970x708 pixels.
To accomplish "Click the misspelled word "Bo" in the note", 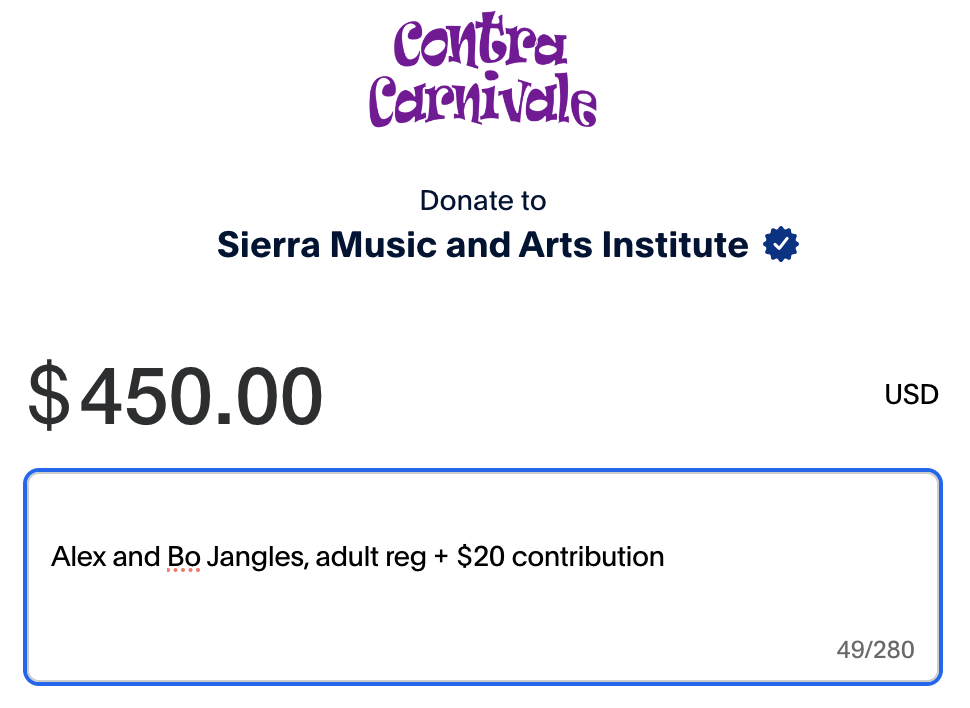I will click(183, 556).
